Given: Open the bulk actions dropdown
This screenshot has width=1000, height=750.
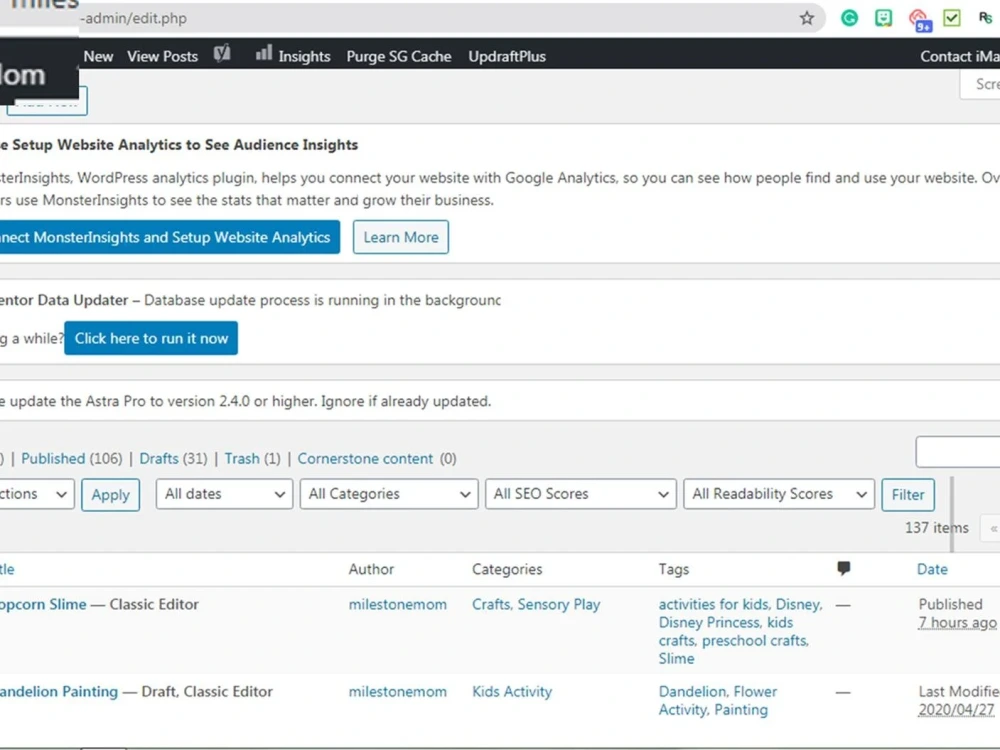Looking at the screenshot, I should point(36,494).
